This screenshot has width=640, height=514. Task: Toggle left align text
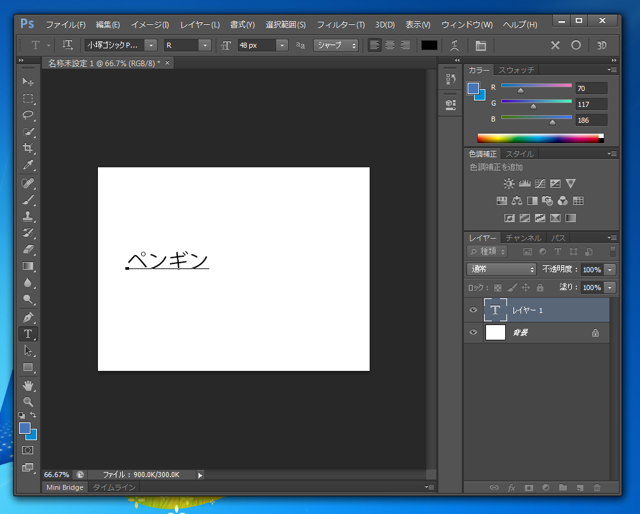[x=374, y=45]
